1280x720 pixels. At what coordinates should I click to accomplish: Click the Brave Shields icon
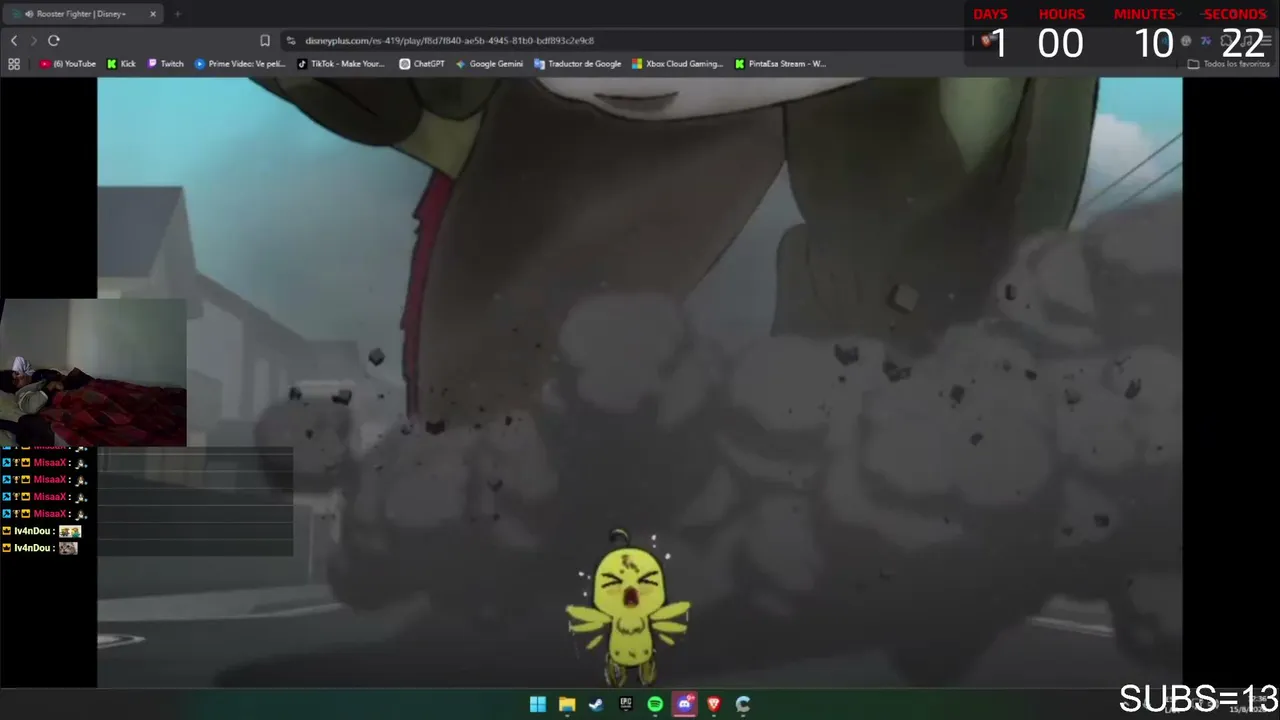point(986,40)
